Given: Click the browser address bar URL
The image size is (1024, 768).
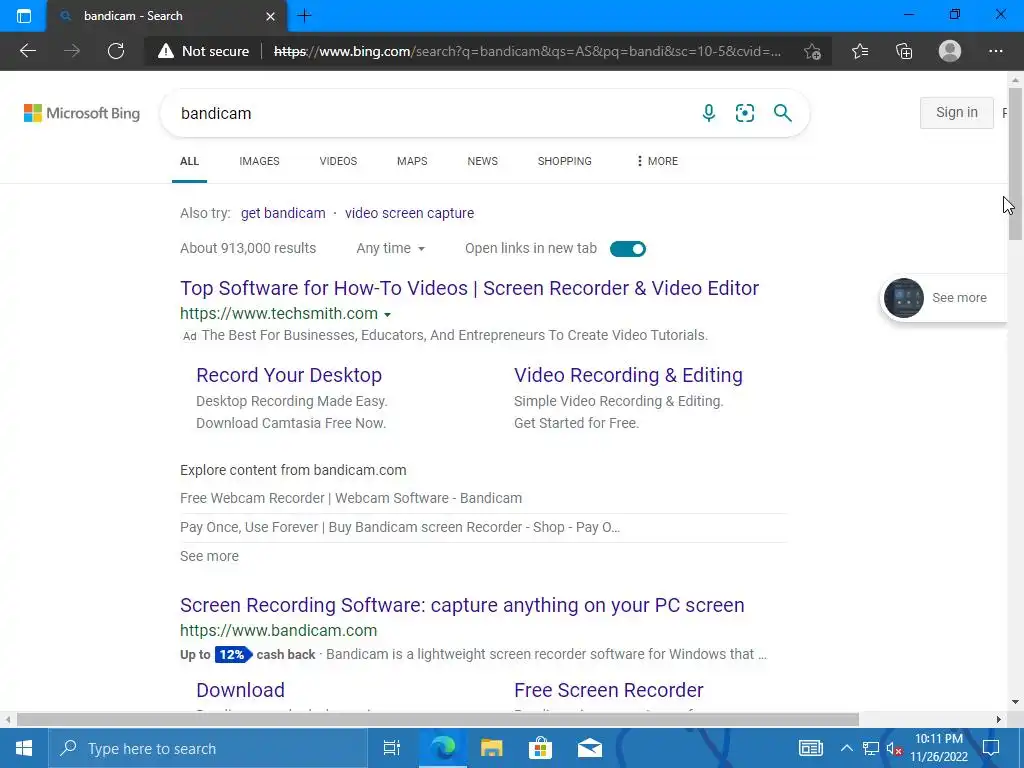Looking at the screenshot, I should pyautogui.click(x=527, y=51).
